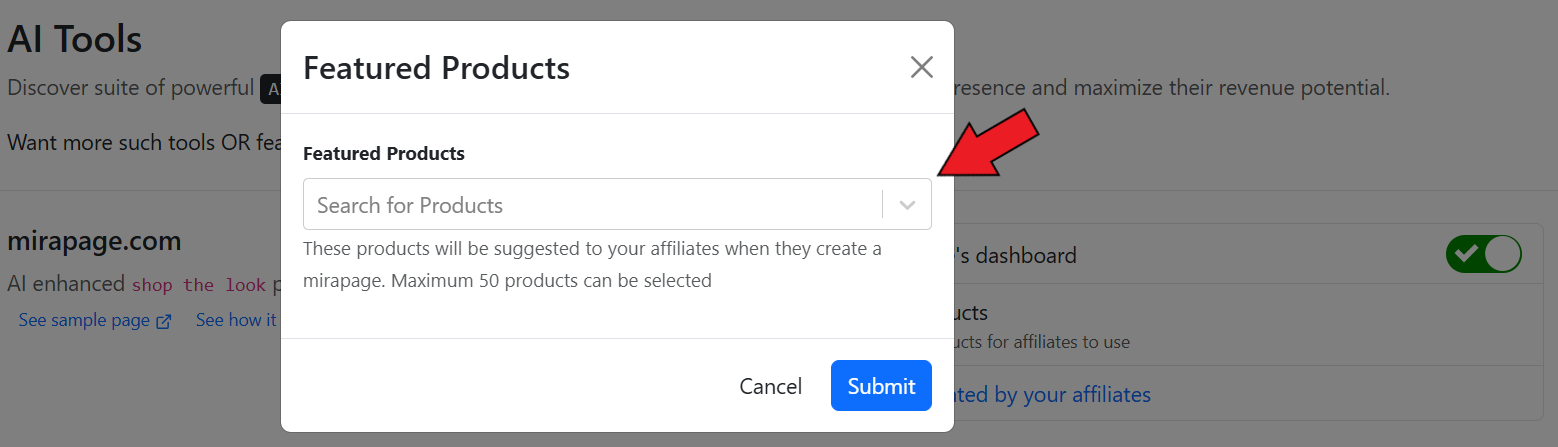Image resolution: width=1558 pixels, height=447 pixels.
Task: Click the AI Tools page heading
Action: click(75, 40)
